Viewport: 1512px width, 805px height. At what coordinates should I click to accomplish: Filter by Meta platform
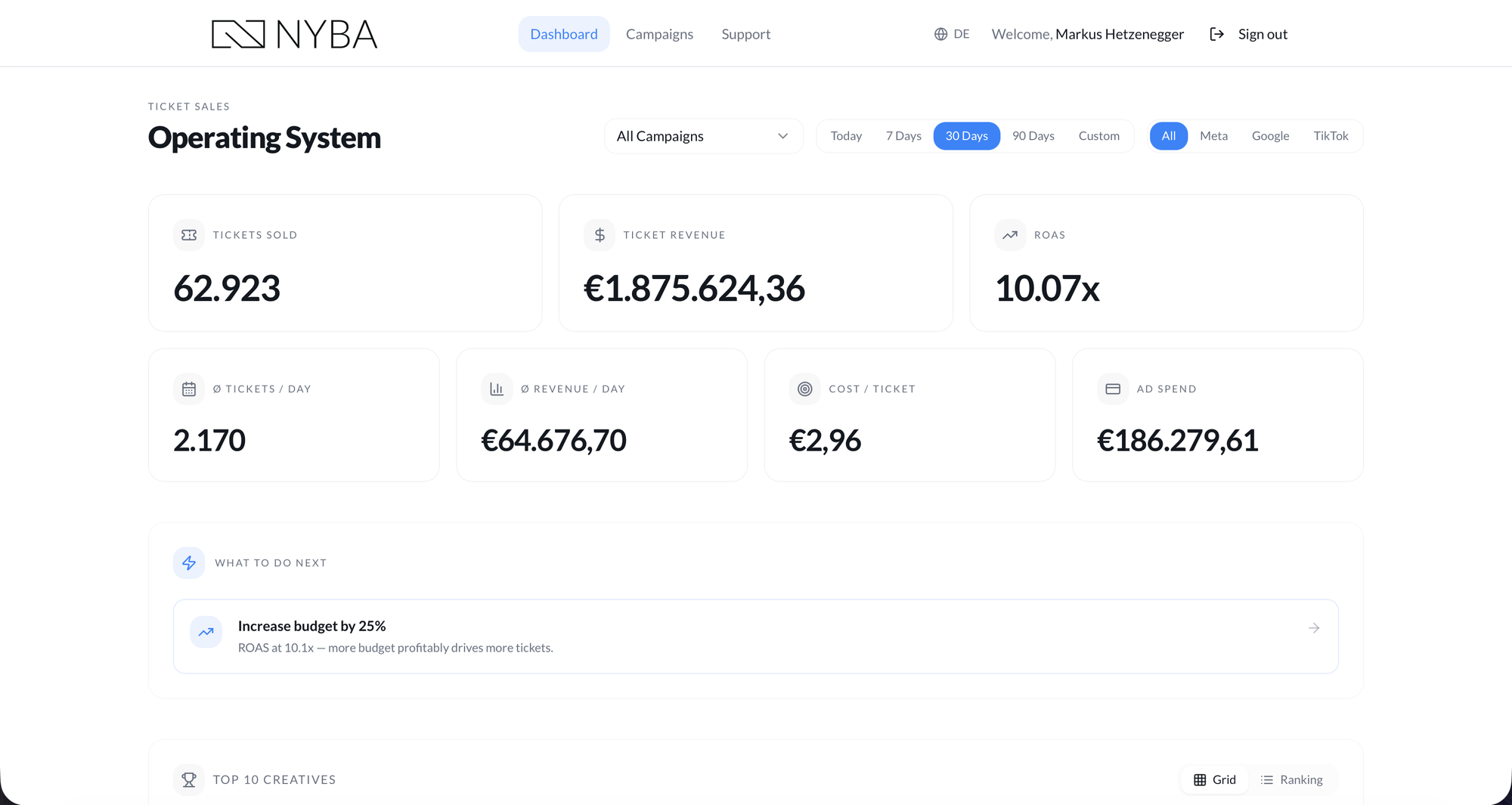click(x=1213, y=136)
